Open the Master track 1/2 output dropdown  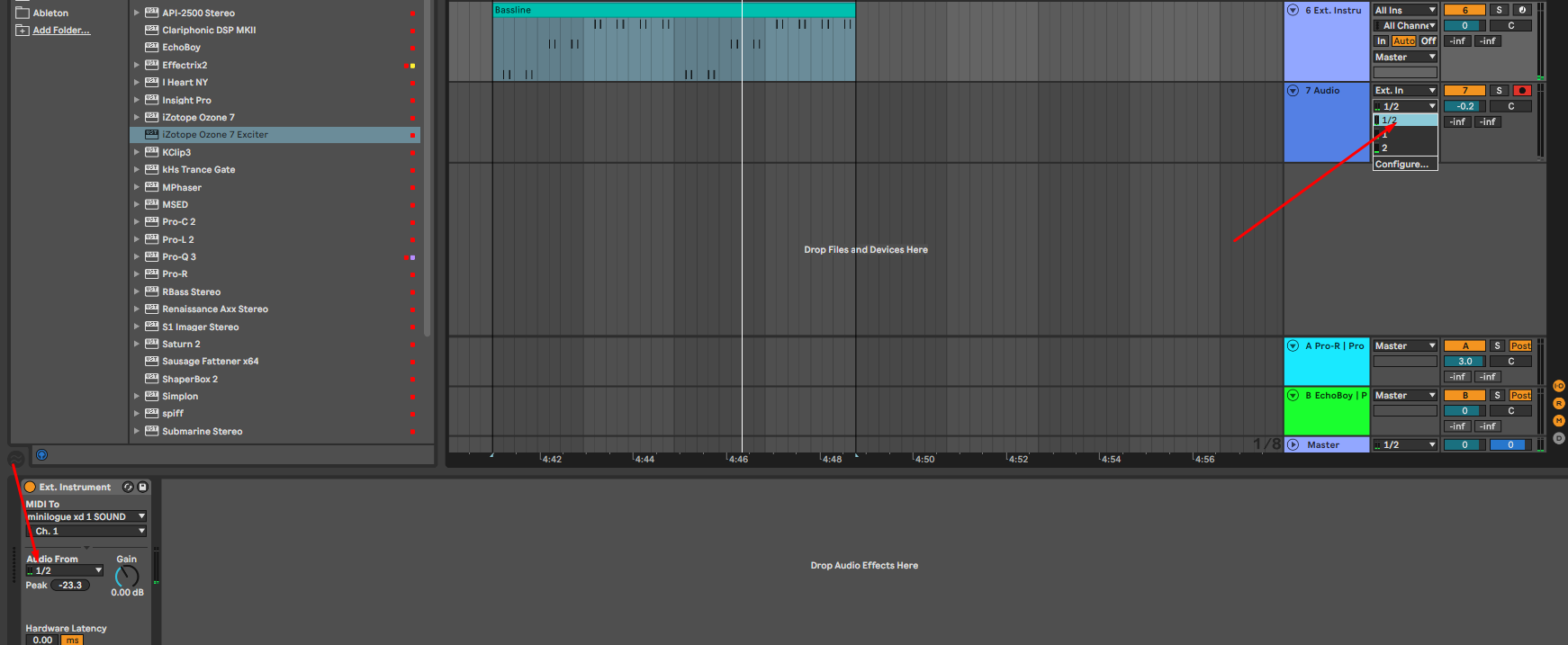click(x=1405, y=445)
